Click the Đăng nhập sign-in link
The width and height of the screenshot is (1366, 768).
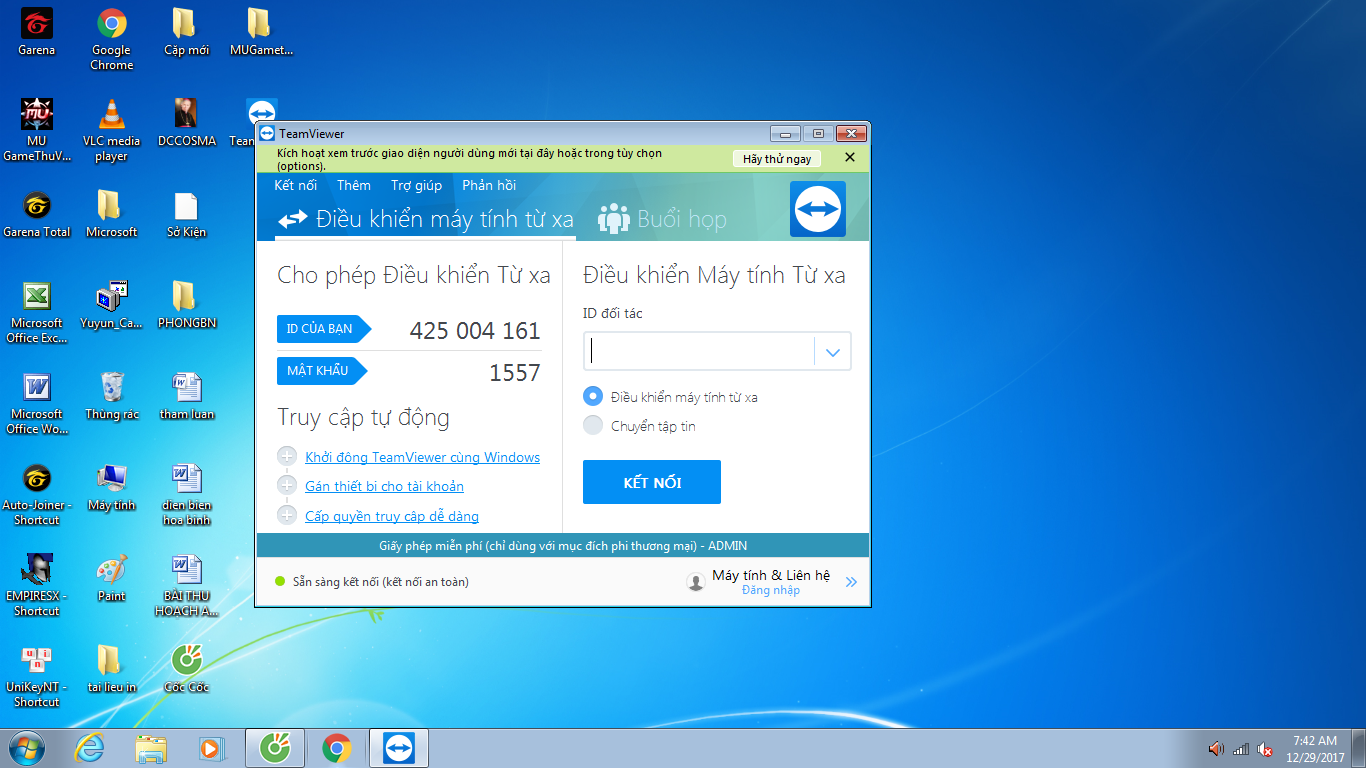tap(771, 590)
